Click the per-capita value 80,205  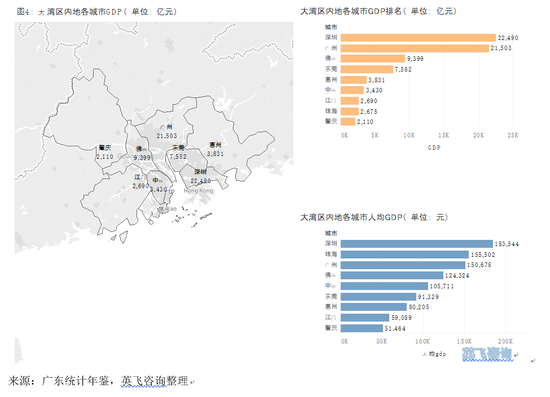coord(419,307)
